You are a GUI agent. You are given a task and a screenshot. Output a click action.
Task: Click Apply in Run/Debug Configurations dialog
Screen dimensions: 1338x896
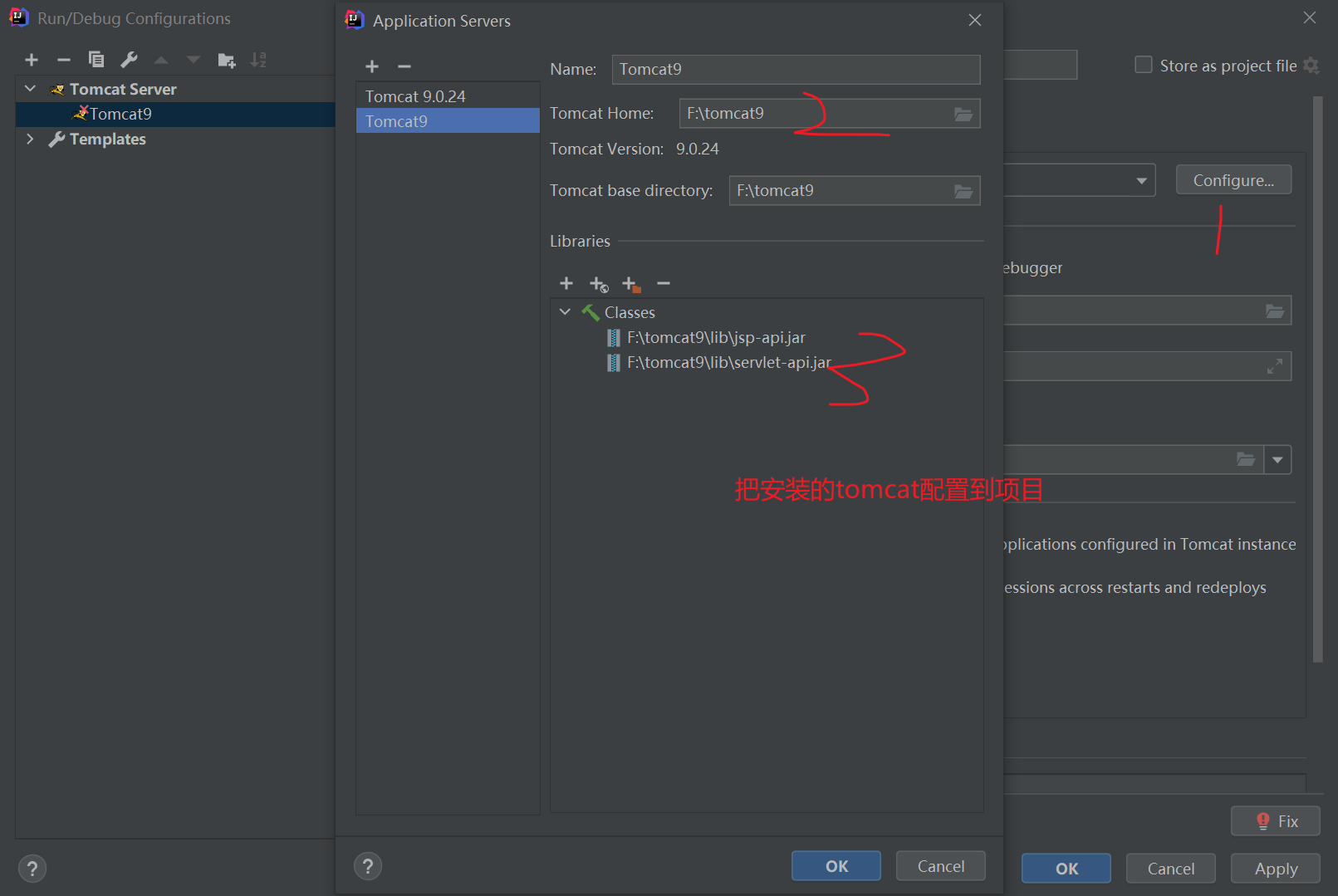click(1276, 869)
